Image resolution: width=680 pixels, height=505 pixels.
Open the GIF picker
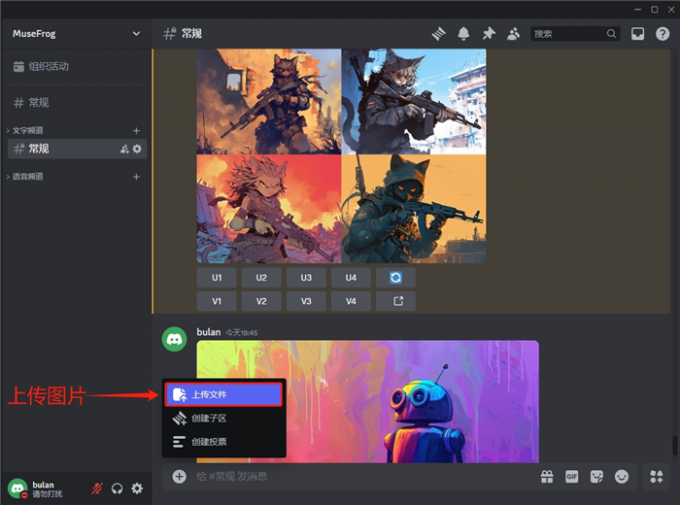pyautogui.click(x=572, y=476)
